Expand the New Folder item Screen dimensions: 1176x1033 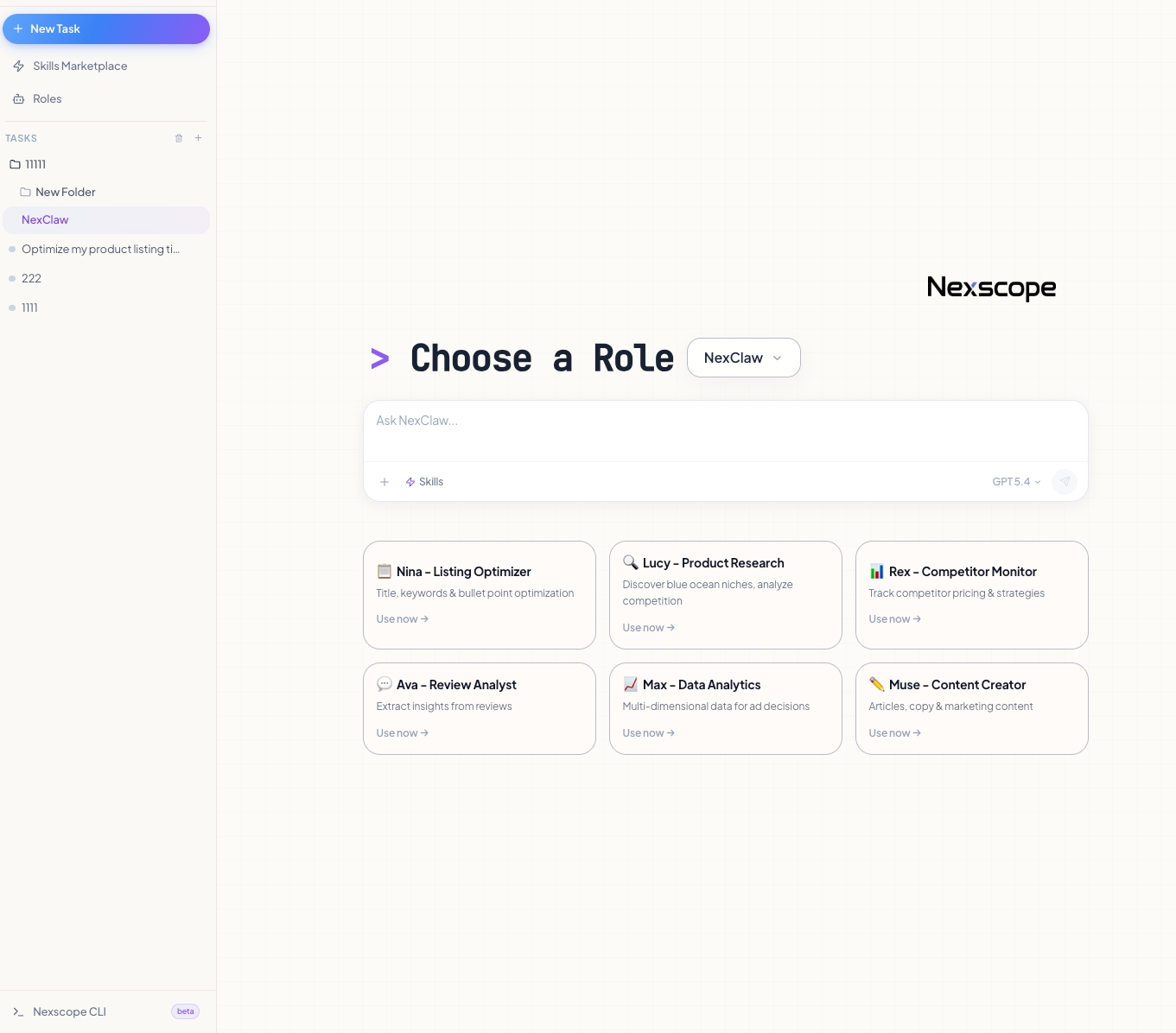(x=66, y=192)
